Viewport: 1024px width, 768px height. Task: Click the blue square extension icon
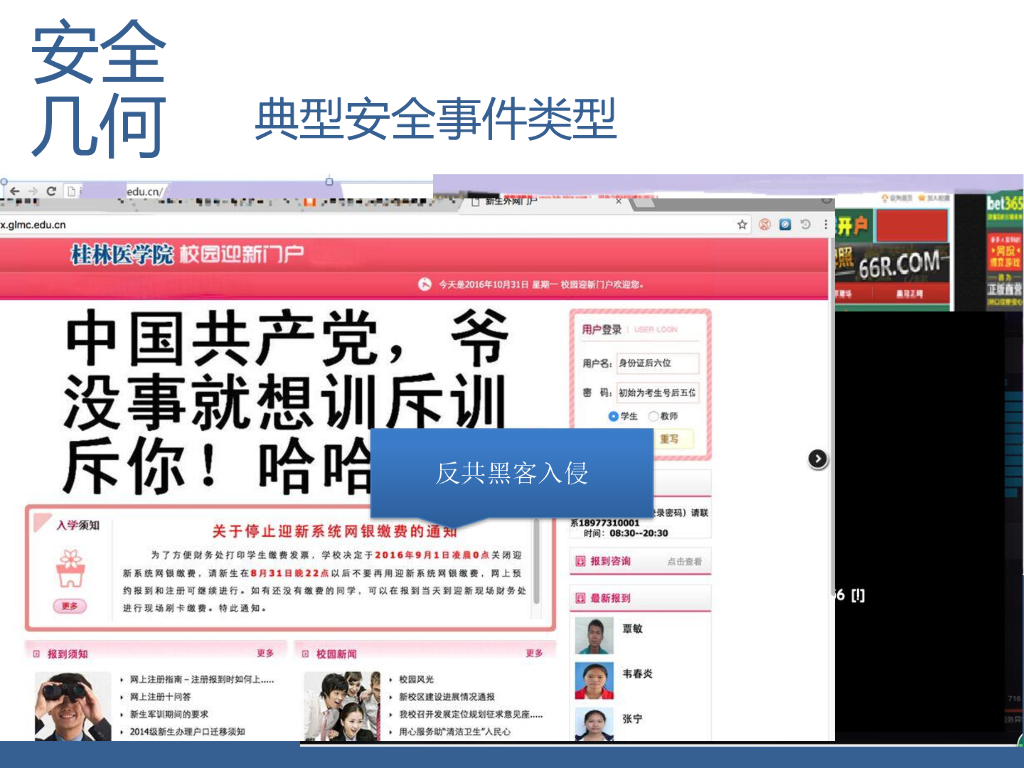pyautogui.click(x=785, y=225)
